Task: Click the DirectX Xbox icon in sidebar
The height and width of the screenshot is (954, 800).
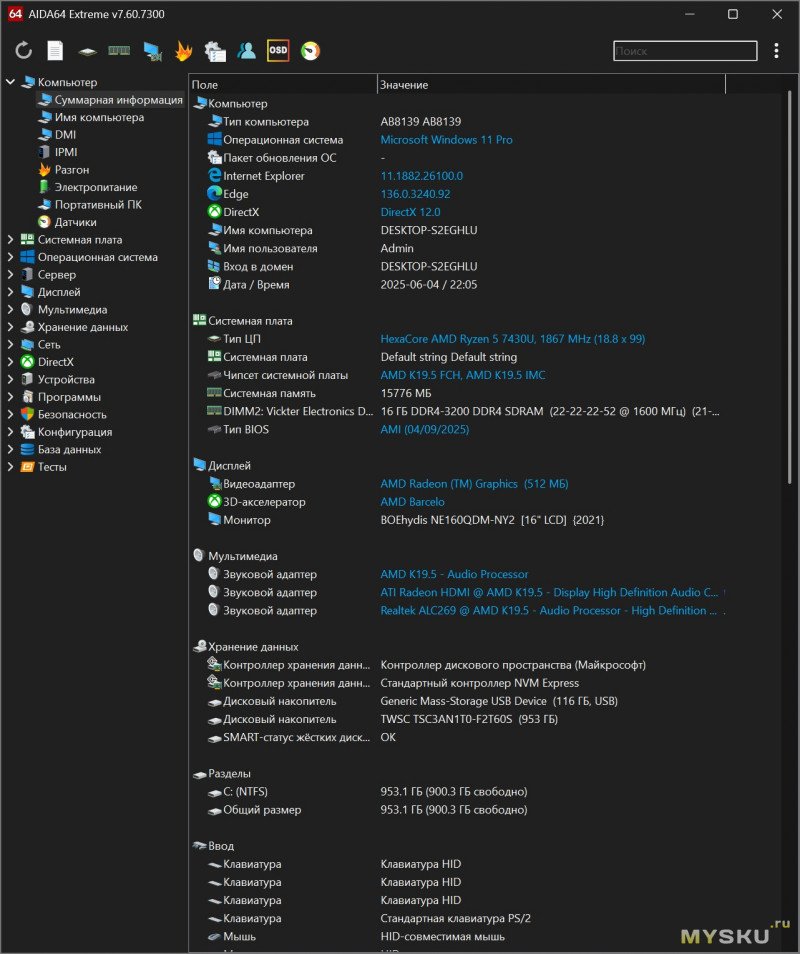Action: tap(27, 362)
